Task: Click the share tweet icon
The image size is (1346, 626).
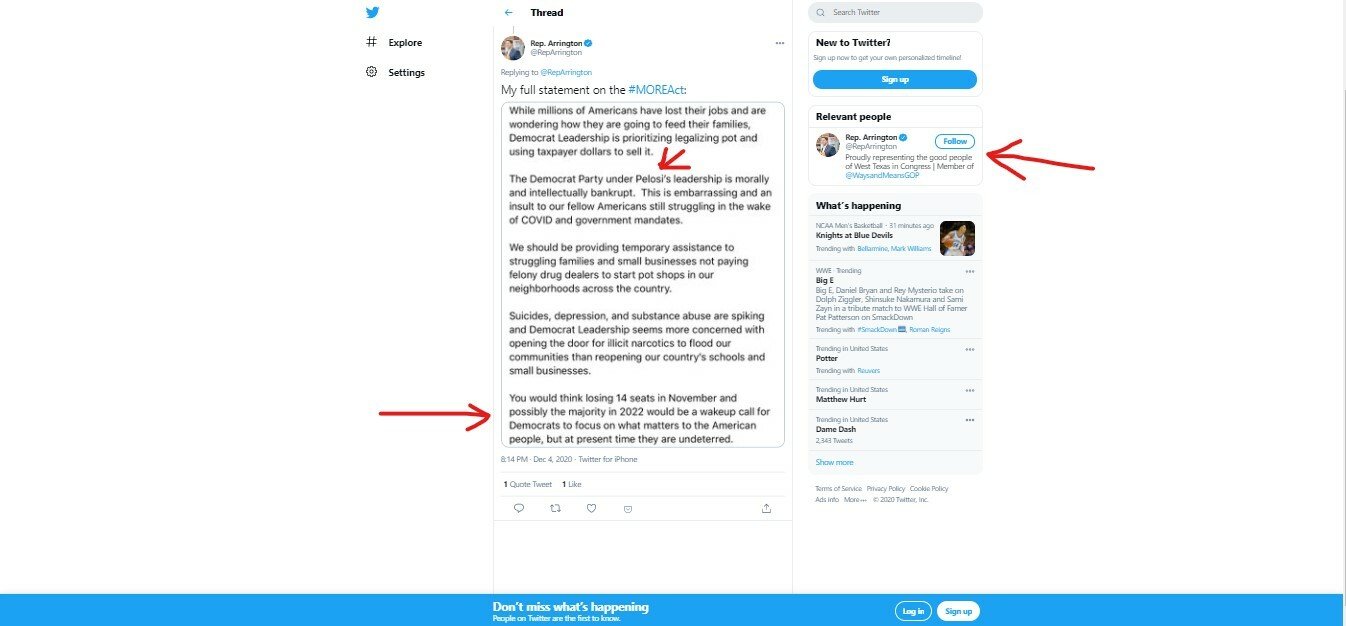Action: tap(766, 508)
